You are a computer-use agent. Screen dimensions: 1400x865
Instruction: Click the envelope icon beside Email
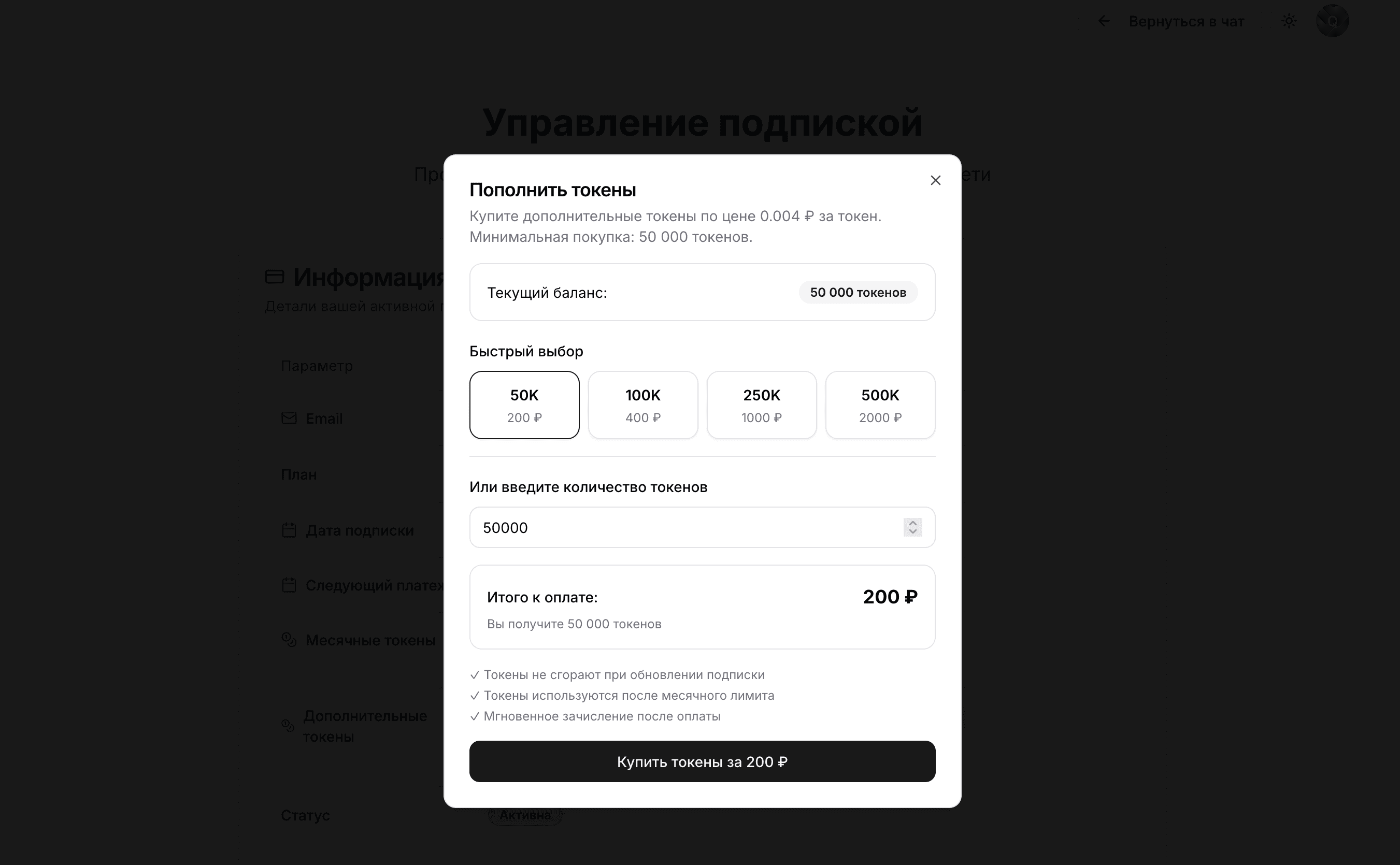[289, 418]
